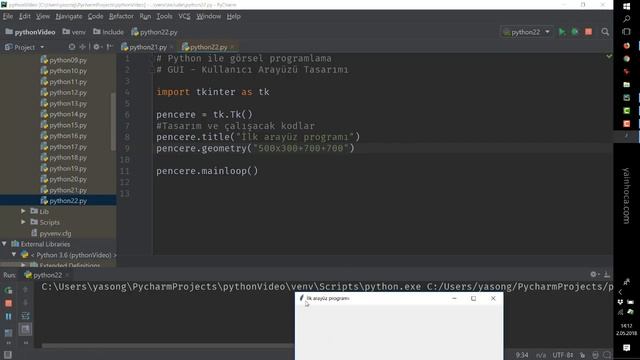Select pythonVideo breadcrumb in navigation bar
Screen dimensions: 640x360
click(30, 32)
